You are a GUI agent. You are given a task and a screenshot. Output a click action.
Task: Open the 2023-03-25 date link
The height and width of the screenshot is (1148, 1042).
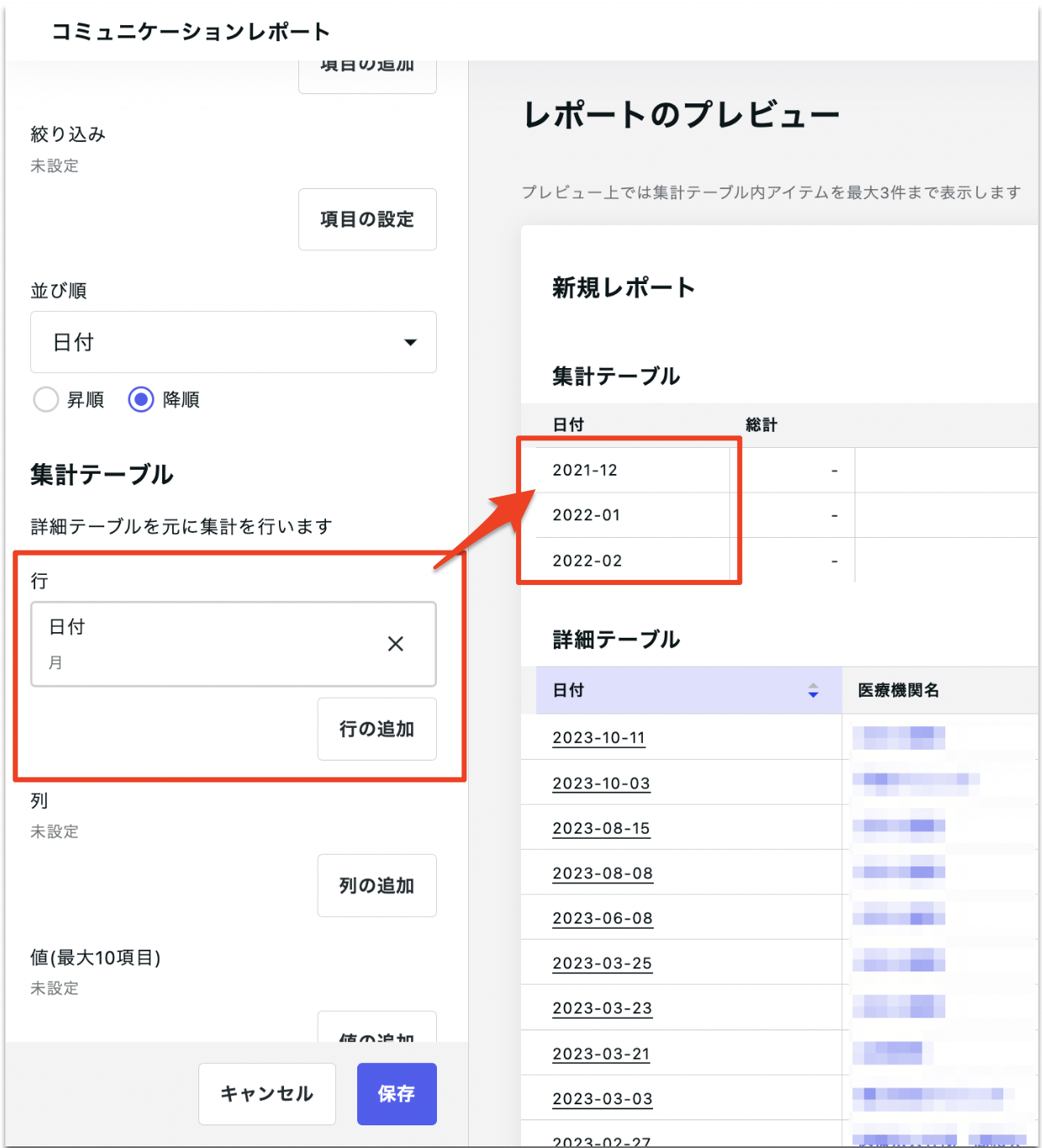[602, 963]
